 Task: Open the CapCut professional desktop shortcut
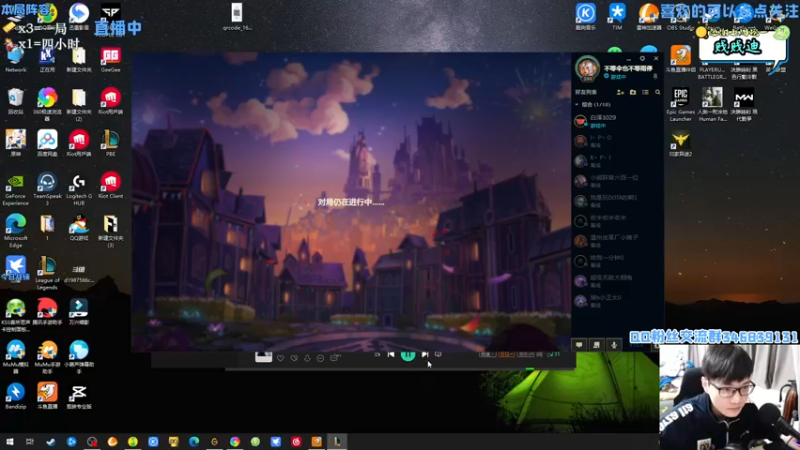[79, 396]
